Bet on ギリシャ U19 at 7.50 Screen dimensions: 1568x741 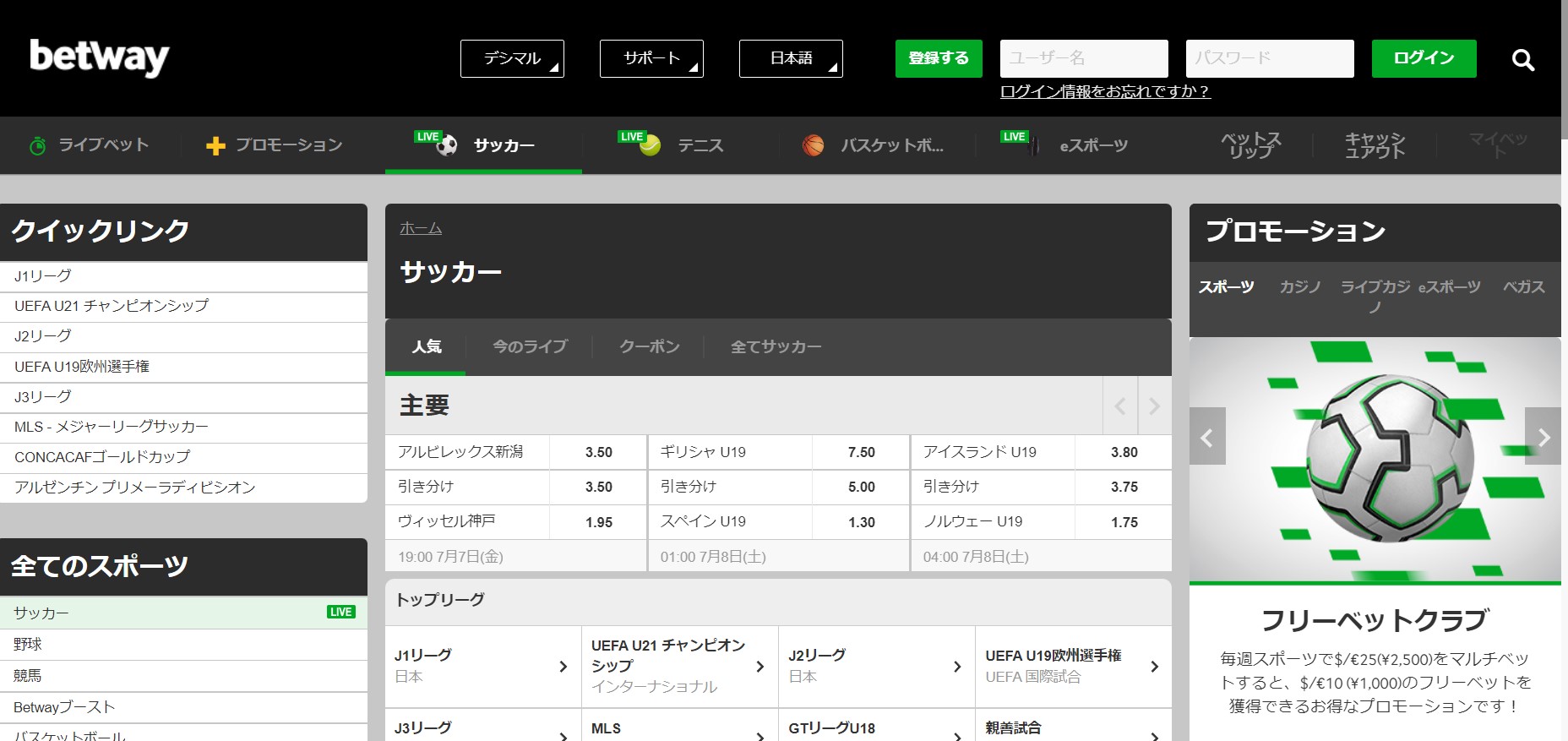[861, 452]
